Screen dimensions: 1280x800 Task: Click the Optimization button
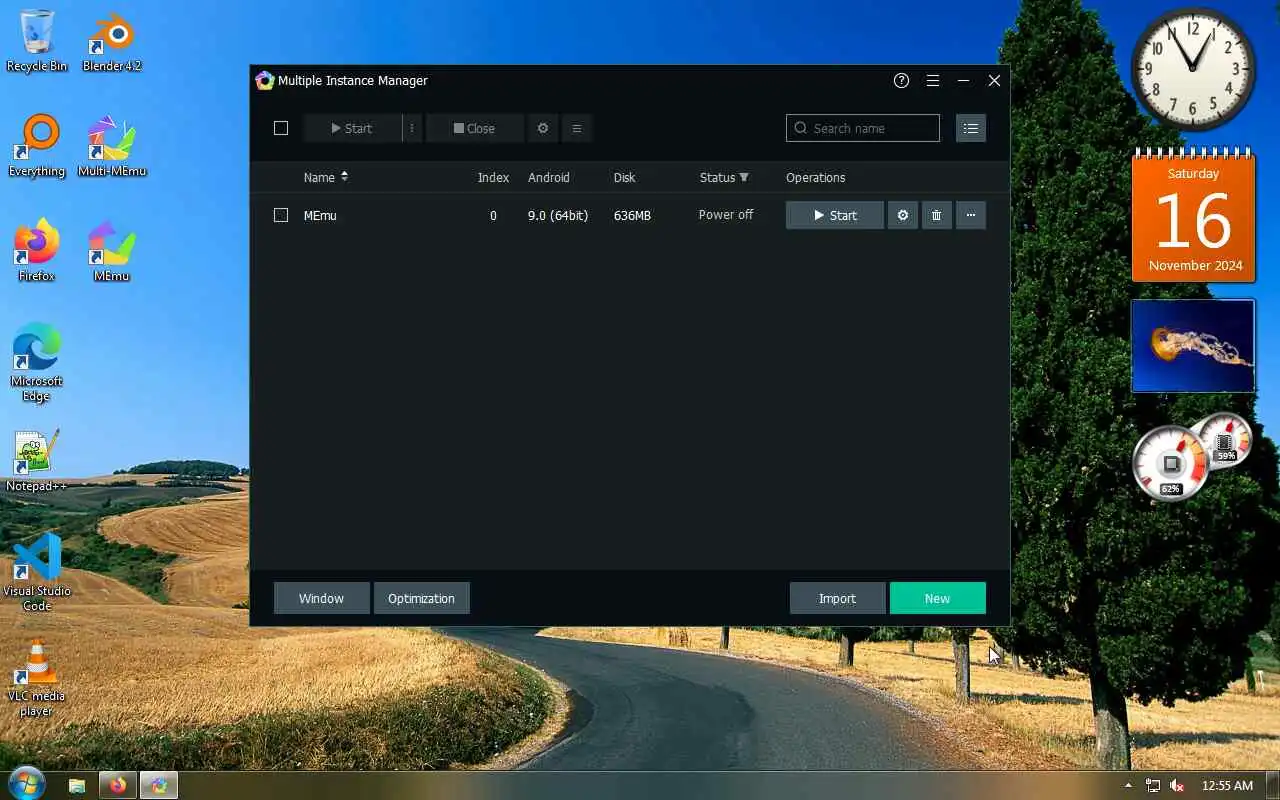[x=421, y=598]
